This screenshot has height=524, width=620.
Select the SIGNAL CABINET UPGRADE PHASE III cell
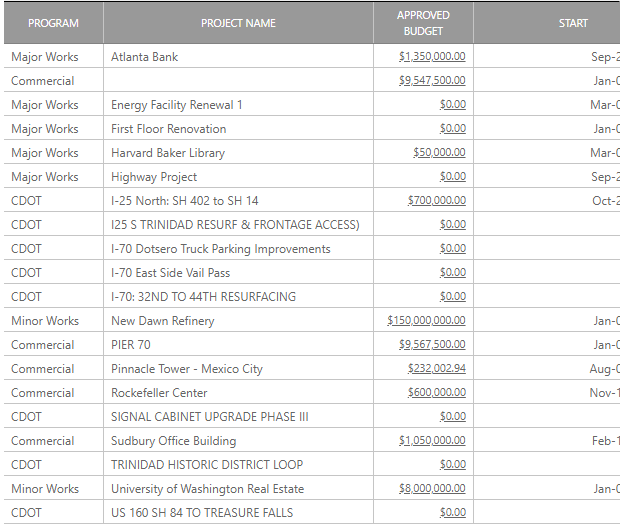pos(238,416)
